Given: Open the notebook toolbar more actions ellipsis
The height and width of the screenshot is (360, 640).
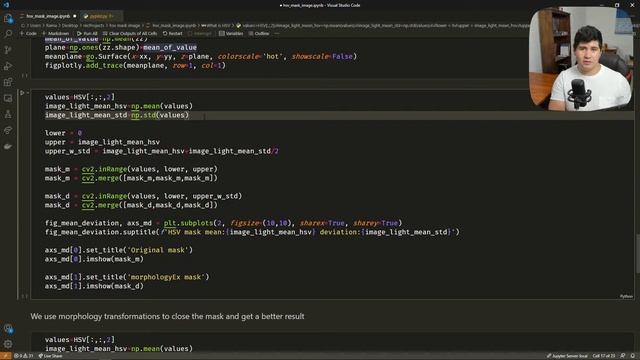Looking at the screenshot, I should pyautogui.click(x=277, y=33).
